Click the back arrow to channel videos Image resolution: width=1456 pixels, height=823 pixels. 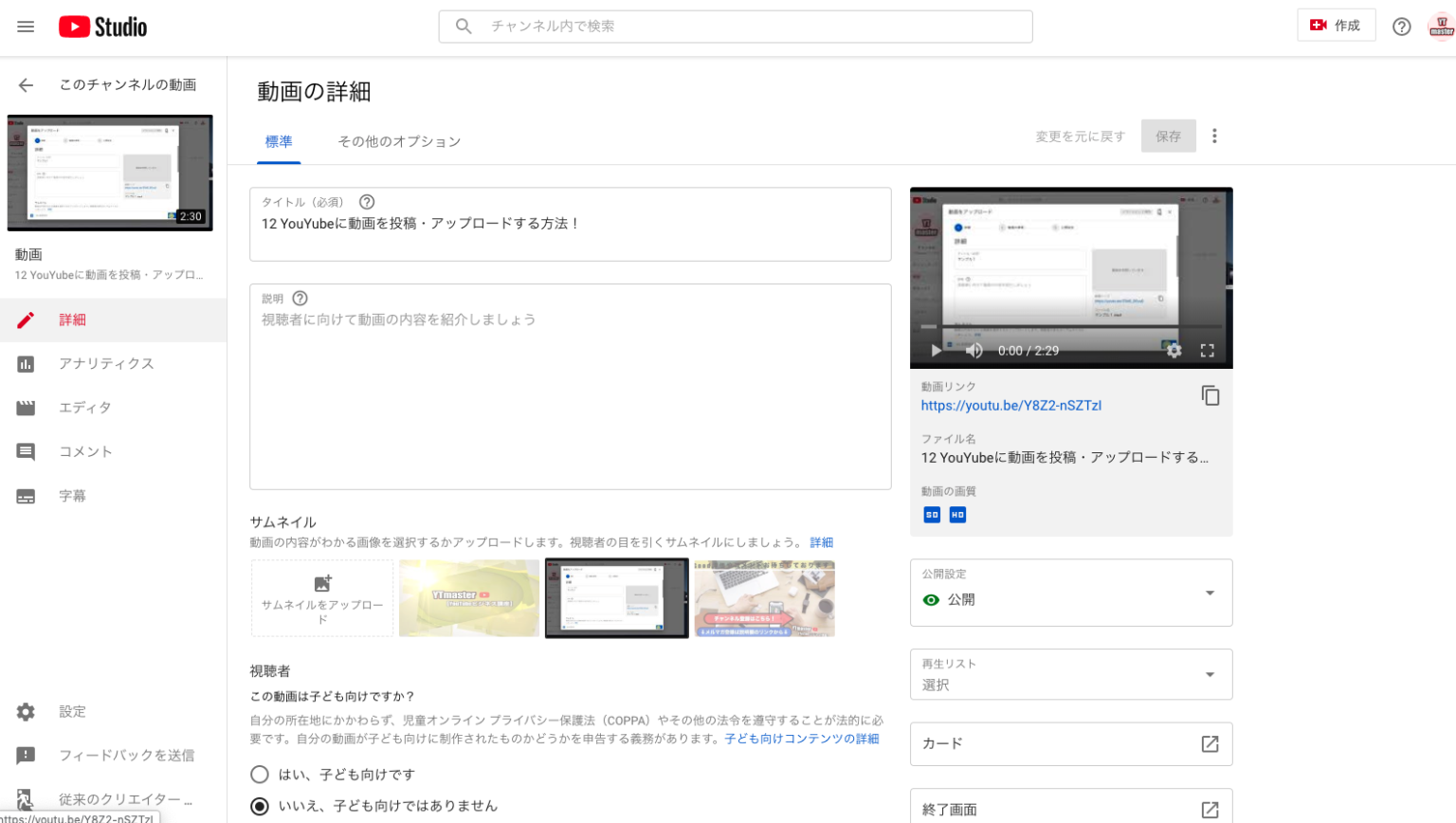click(26, 85)
